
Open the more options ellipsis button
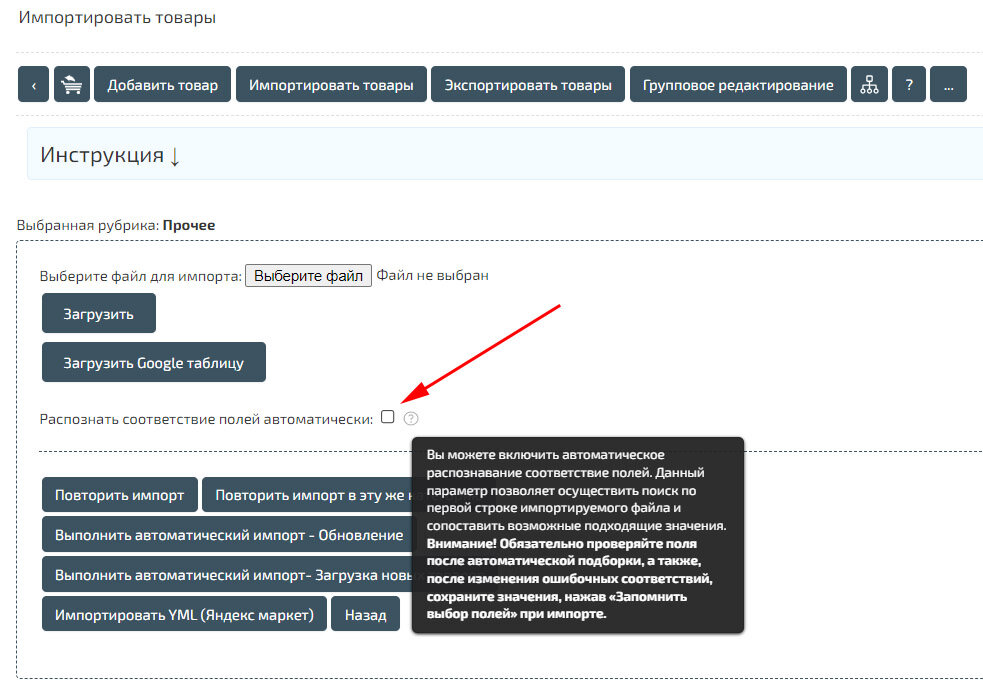click(x=947, y=85)
